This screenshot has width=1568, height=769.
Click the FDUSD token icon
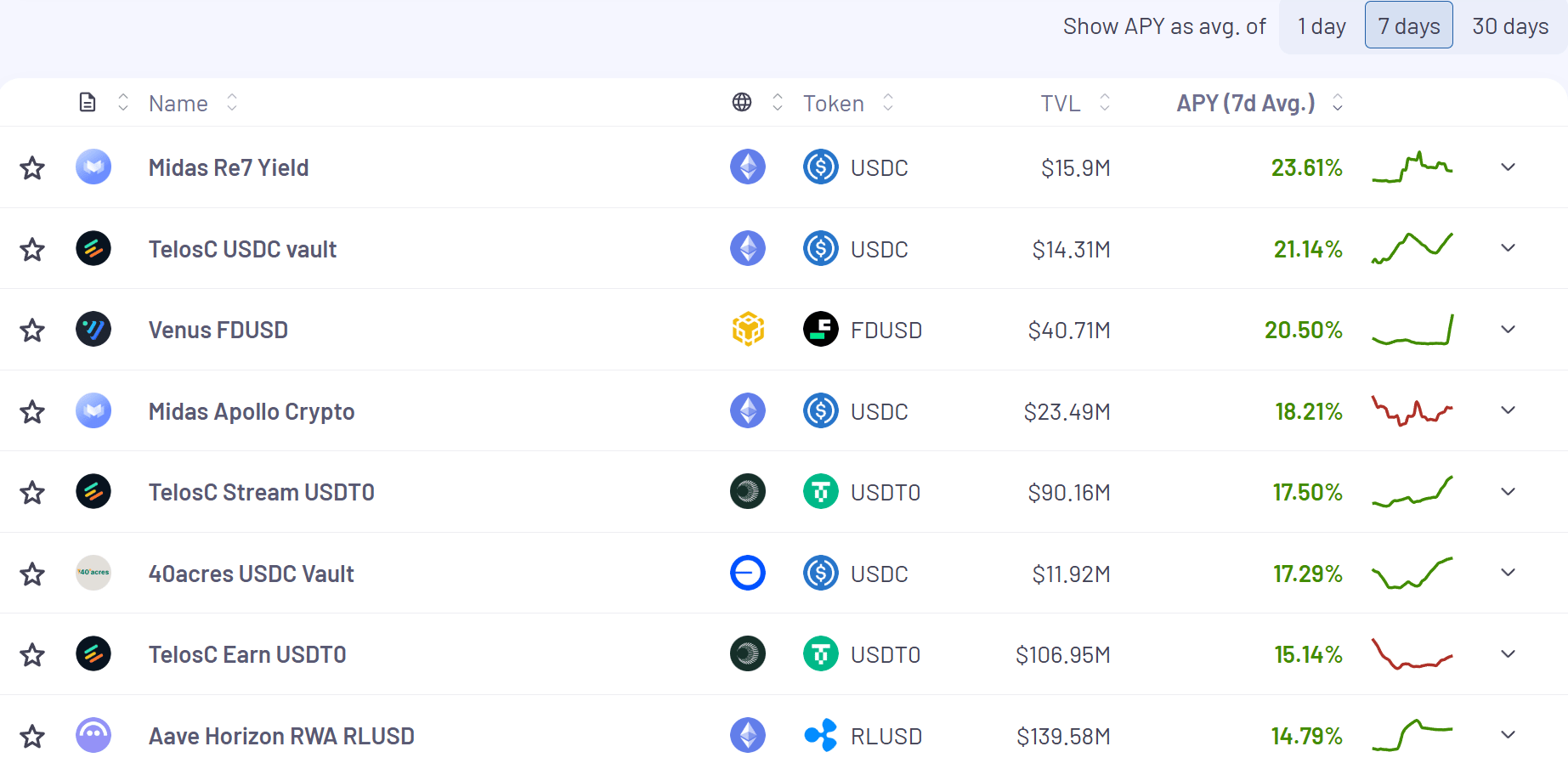[821, 330]
